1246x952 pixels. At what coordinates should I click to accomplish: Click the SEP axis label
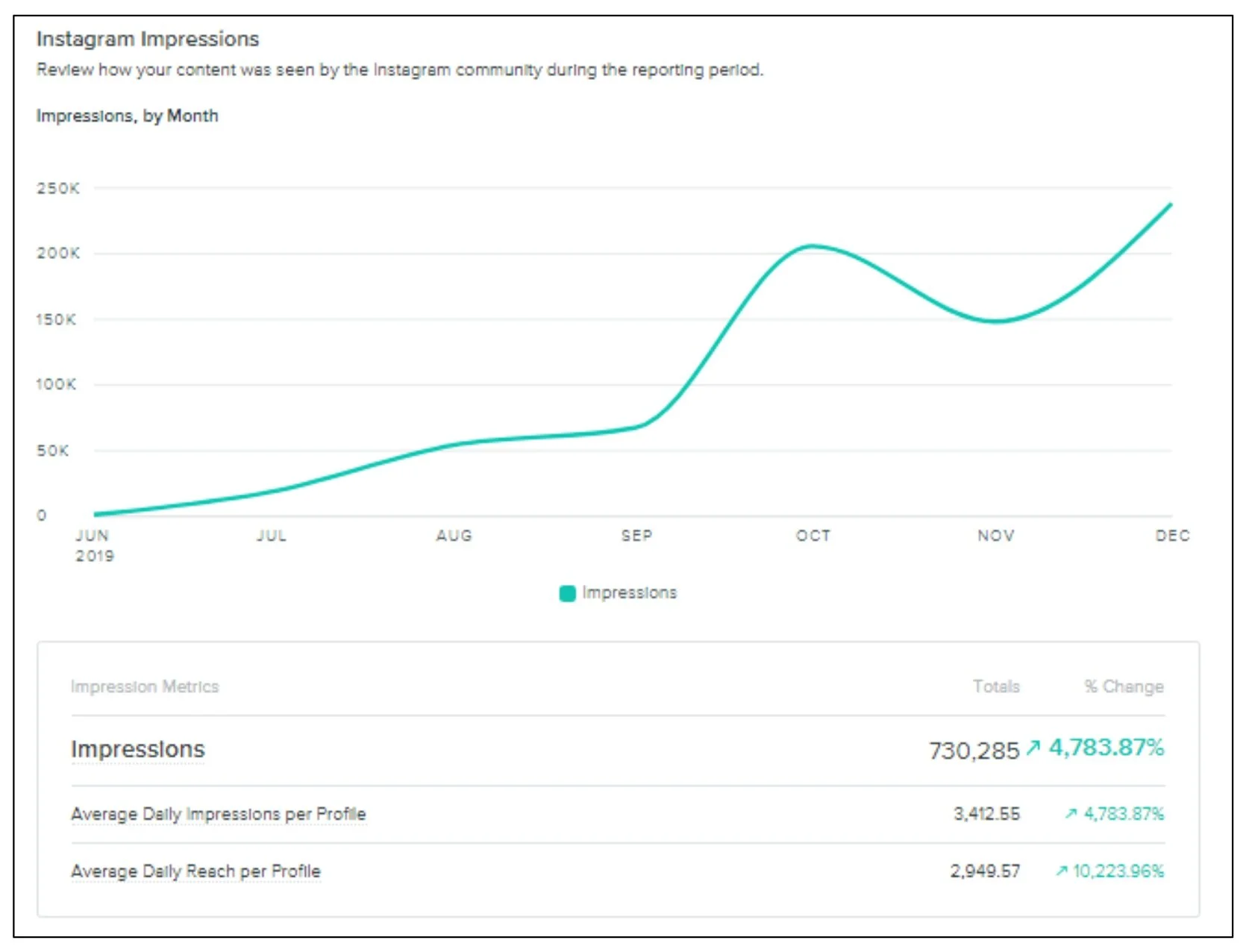click(x=637, y=536)
